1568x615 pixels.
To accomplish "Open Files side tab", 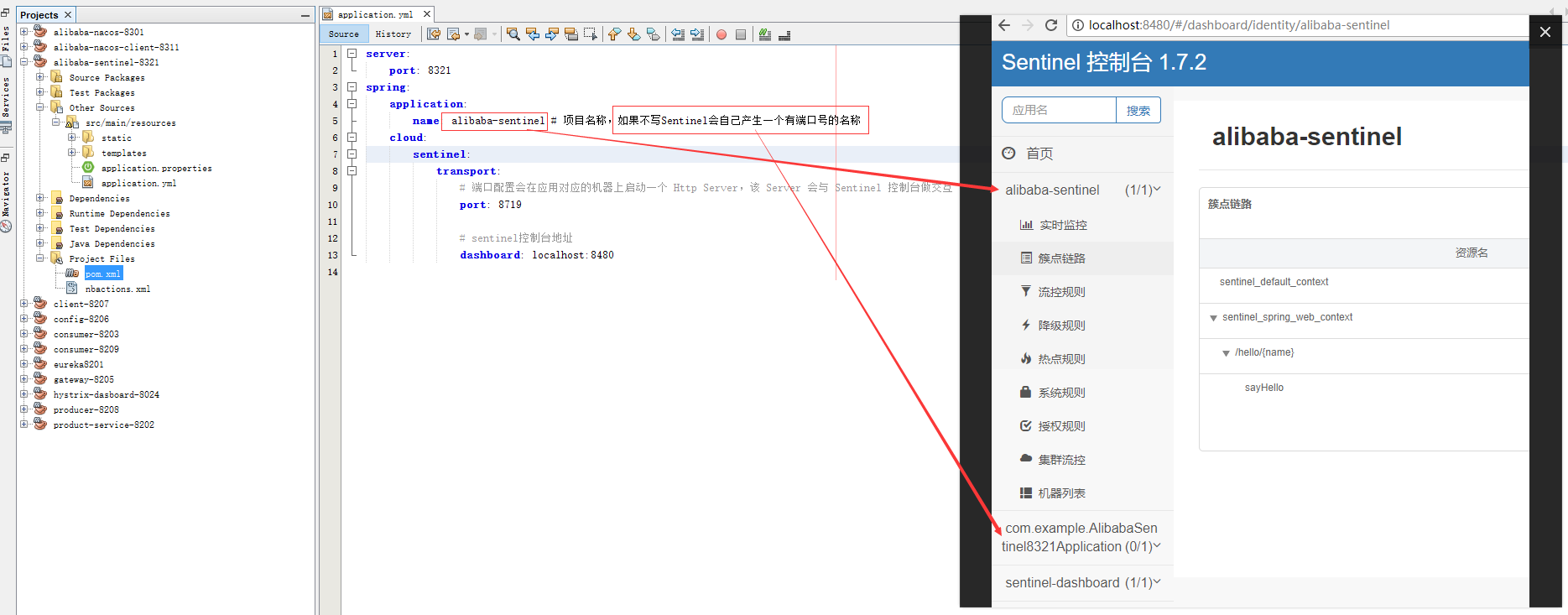I will click(6, 45).
